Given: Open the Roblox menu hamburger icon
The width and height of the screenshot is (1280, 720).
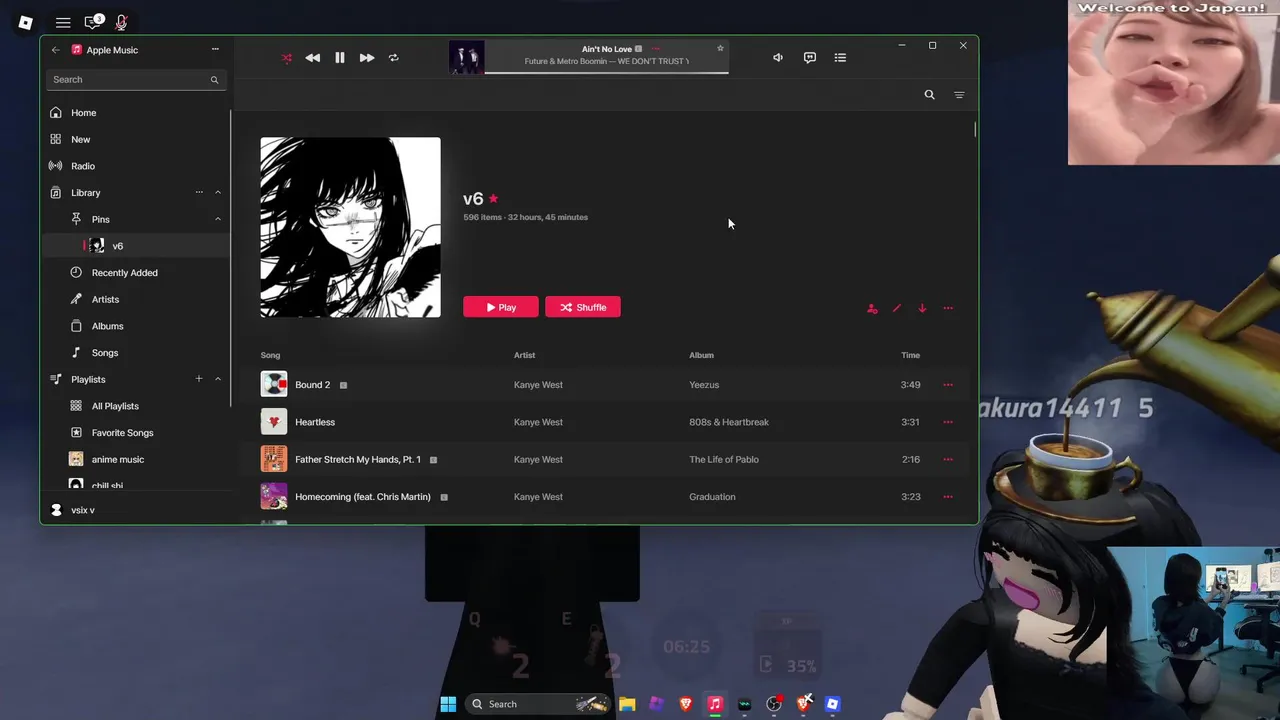Looking at the screenshot, I should pos(63,22).
